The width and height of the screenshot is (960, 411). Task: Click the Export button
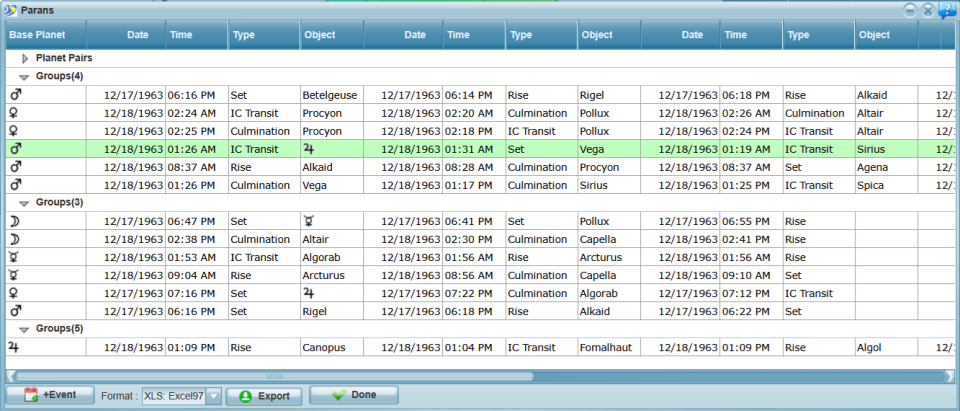(x=264, y=396)
